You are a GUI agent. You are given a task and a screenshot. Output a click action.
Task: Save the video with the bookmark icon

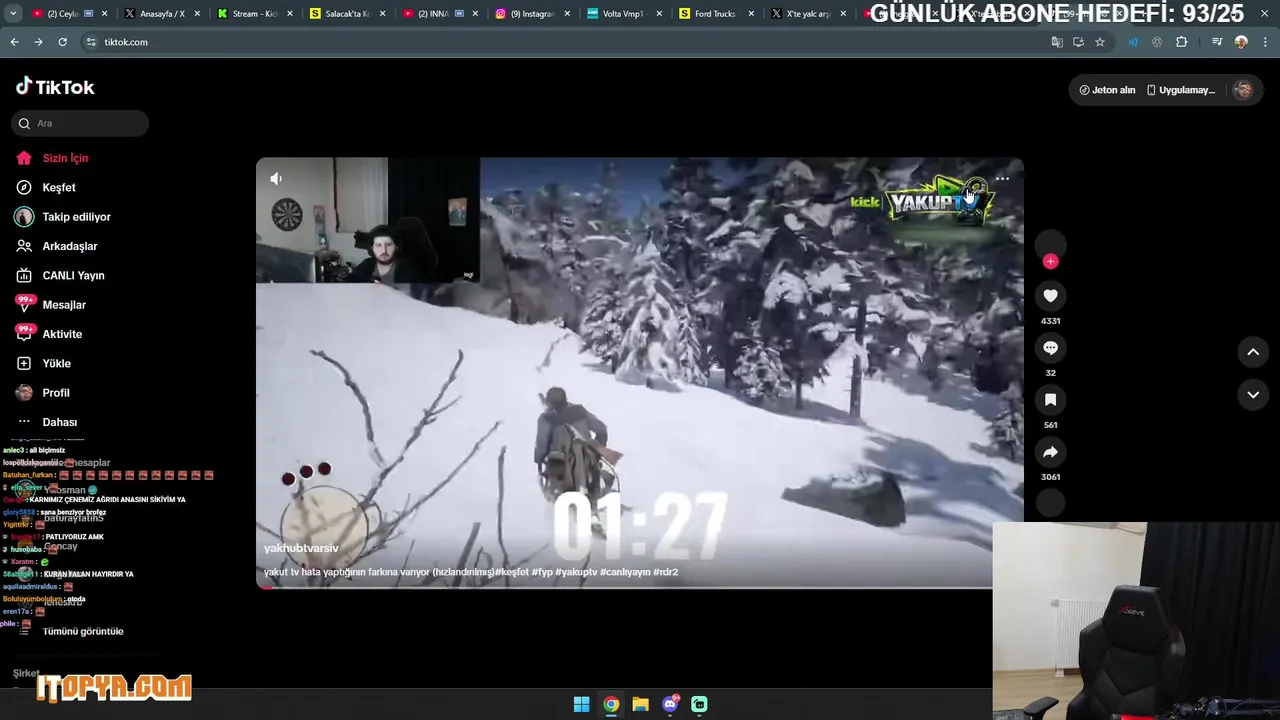1050,400
